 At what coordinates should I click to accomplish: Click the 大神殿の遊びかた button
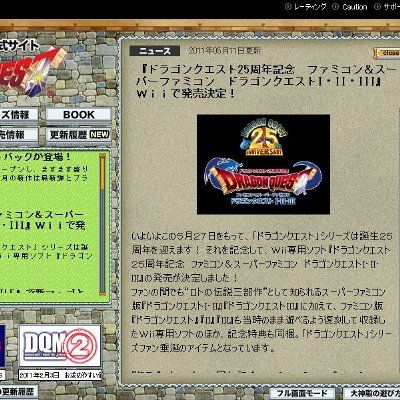[x=372, y=393]
